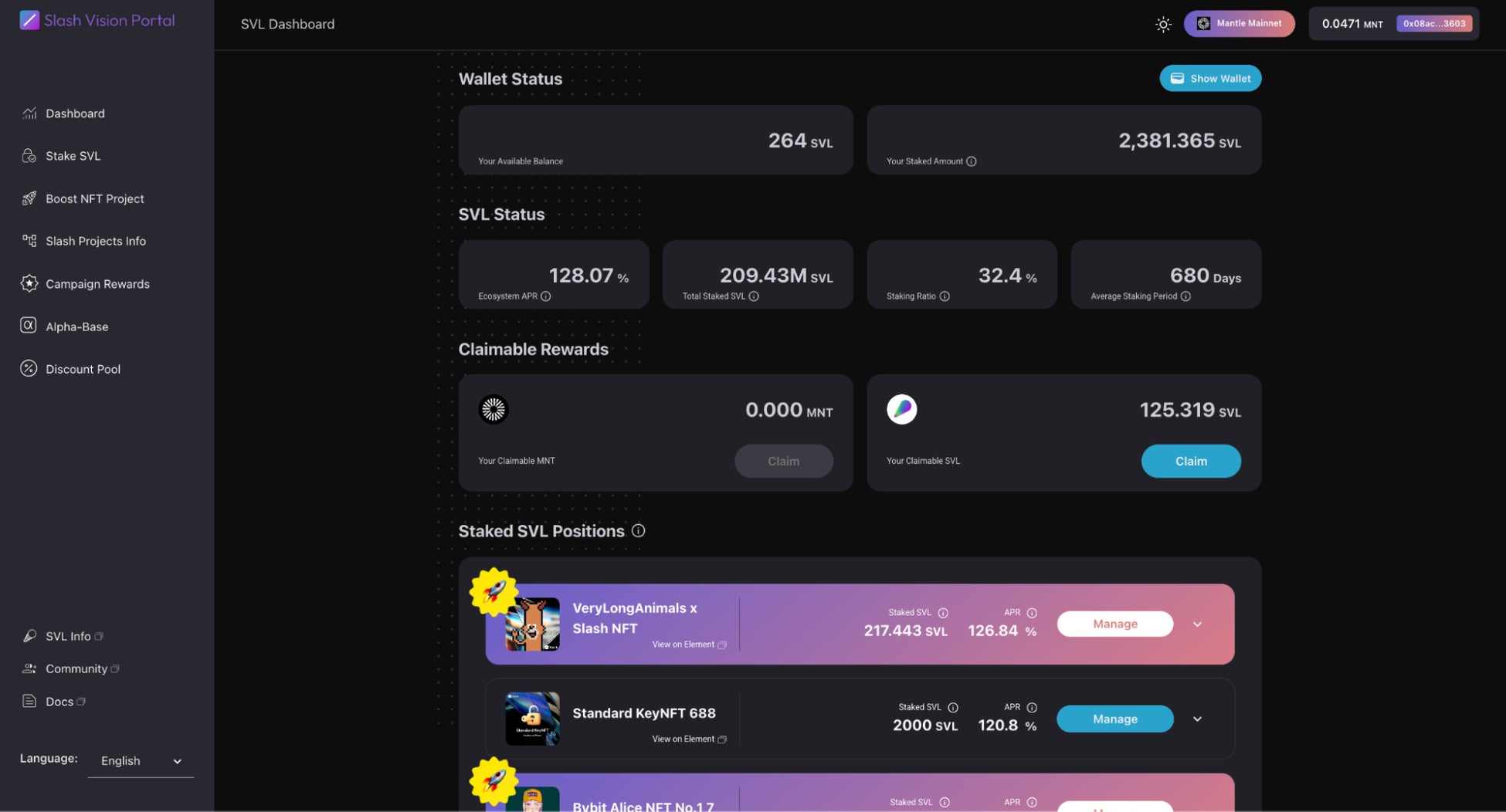Click the Bybit Alice NFT No.17 name

tap(643, 806)
